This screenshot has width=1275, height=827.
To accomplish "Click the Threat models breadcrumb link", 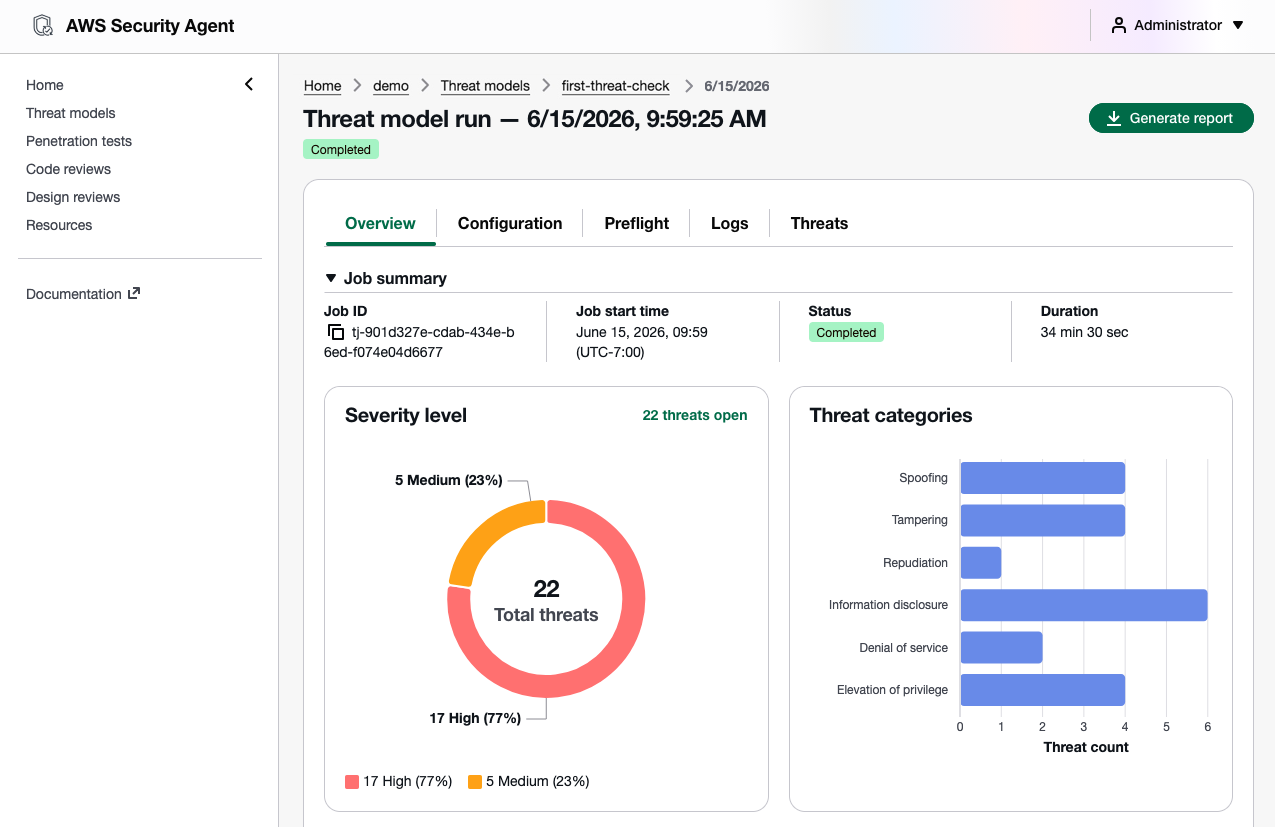I will [485, 86].
